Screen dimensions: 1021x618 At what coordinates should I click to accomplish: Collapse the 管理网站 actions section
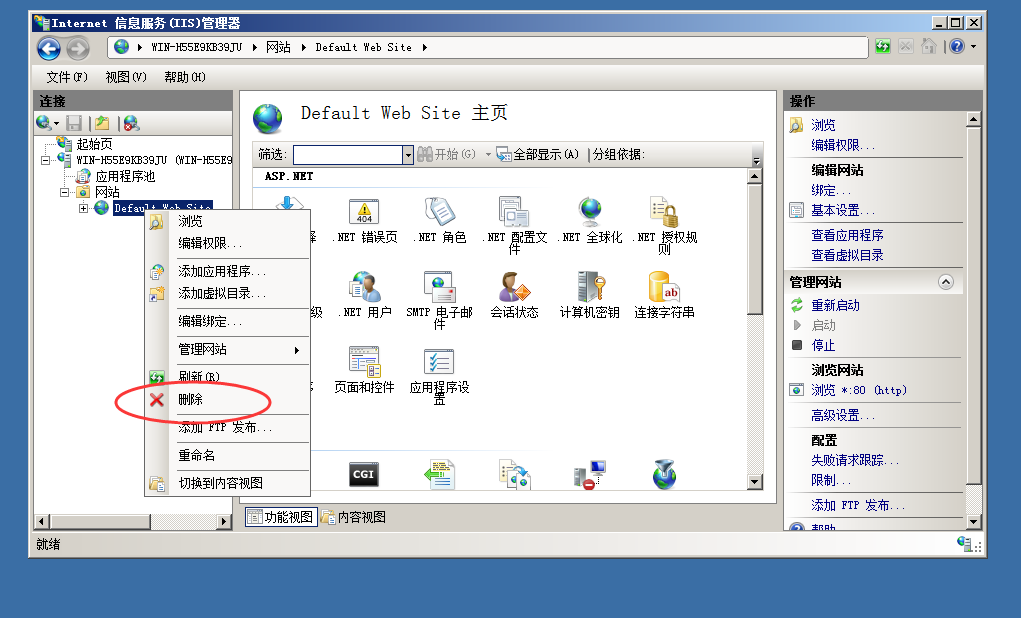click(x=946, y=282)
